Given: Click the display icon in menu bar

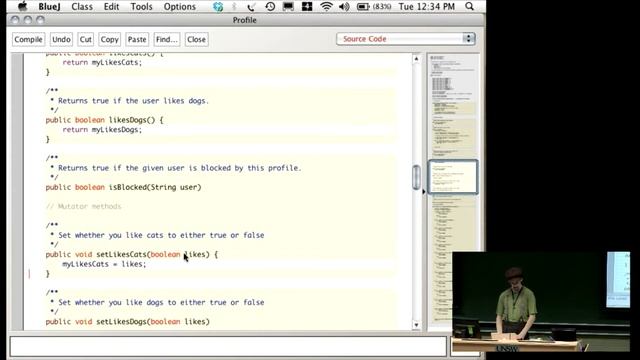Looking at the screenshot, I should [288, 7].
